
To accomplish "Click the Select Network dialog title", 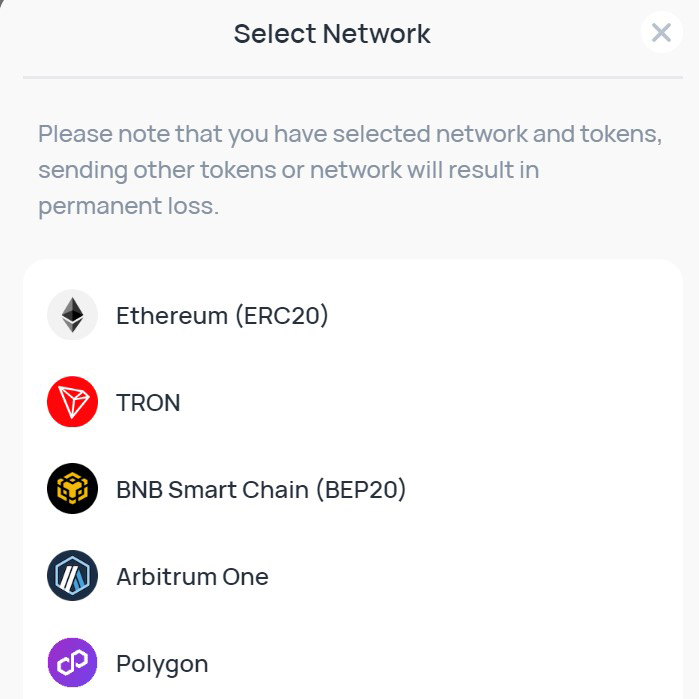I will [x=332, y=33].
